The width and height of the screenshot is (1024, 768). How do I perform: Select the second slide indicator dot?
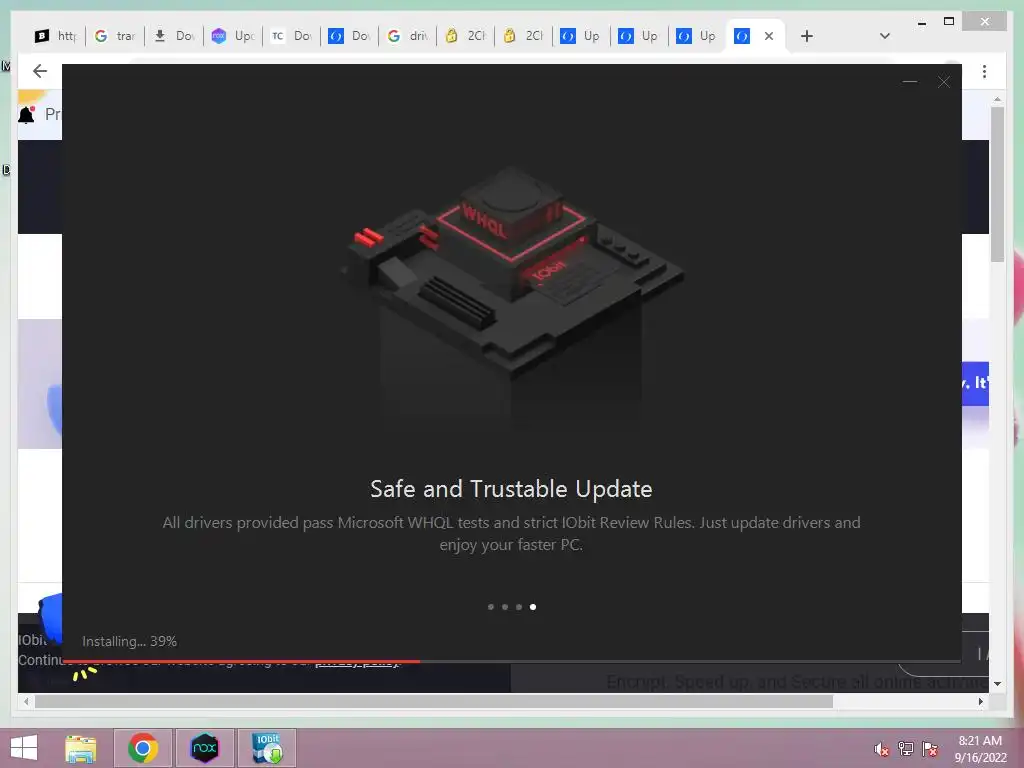[505, 607]
